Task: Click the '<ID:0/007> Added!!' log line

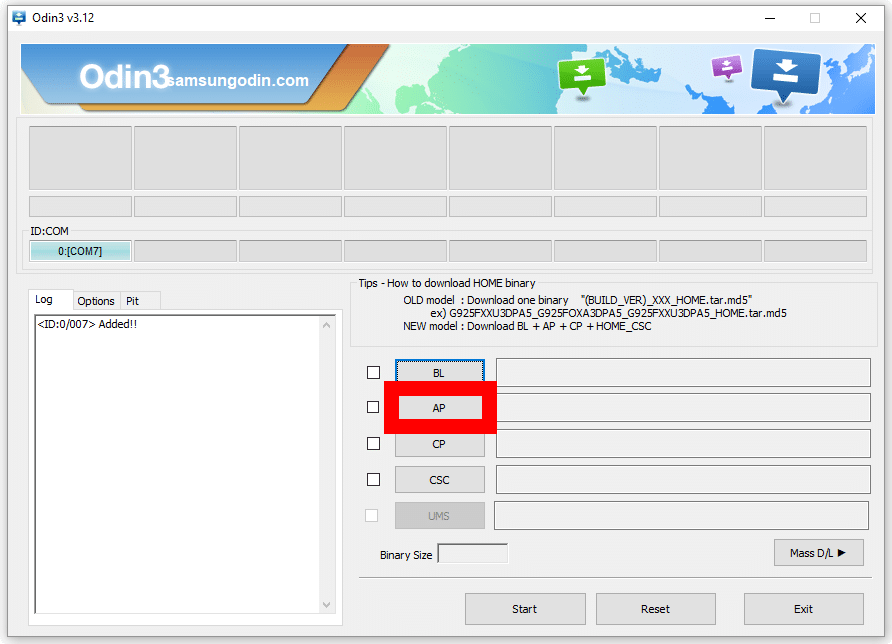Action: click(x=87, y=324)
